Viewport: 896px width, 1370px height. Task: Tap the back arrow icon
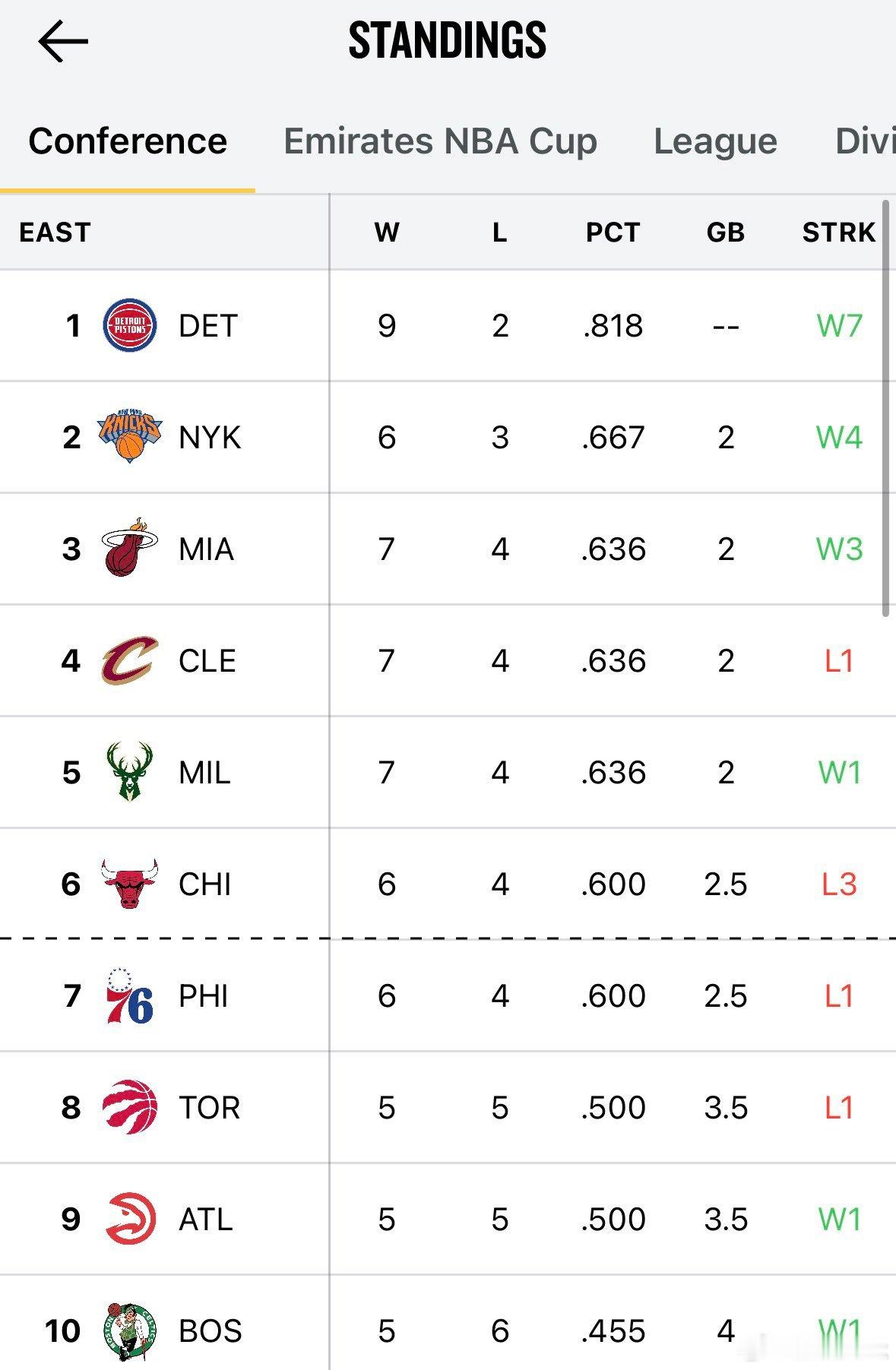(63, 41)
